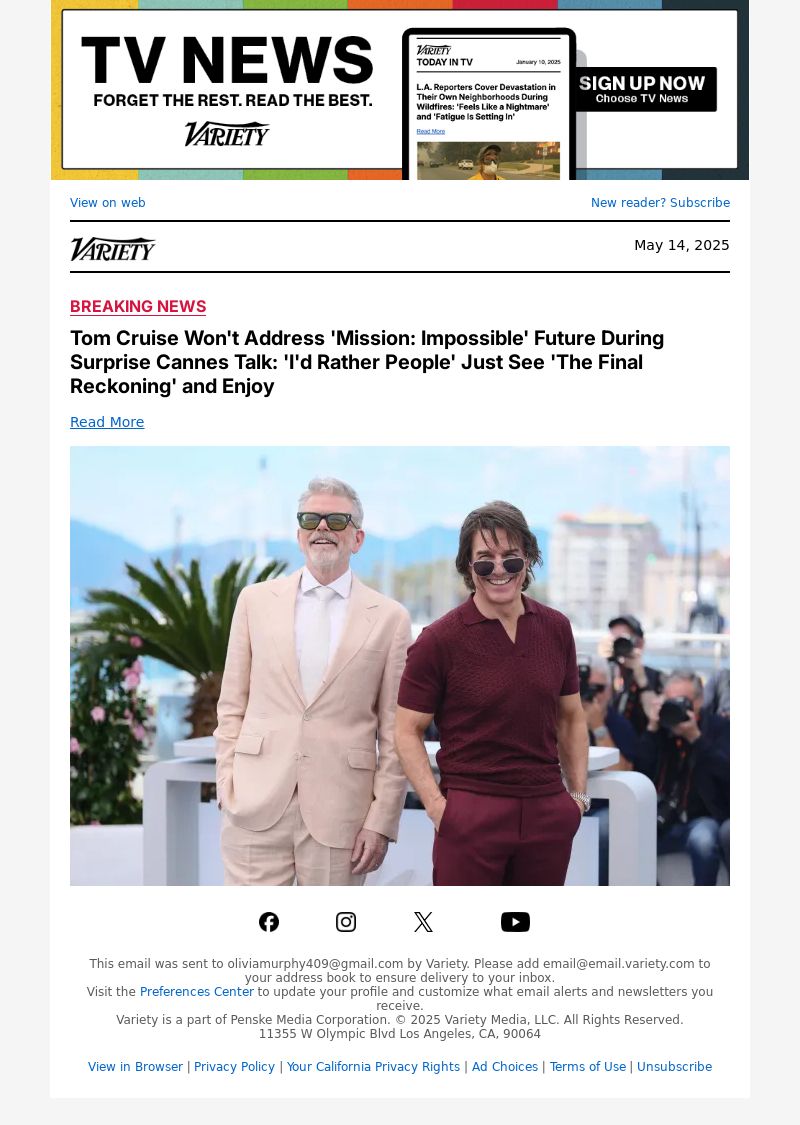Click the Unsubscribe link
This screenshot has height=1125, width=800.
tap(674, 1067)
